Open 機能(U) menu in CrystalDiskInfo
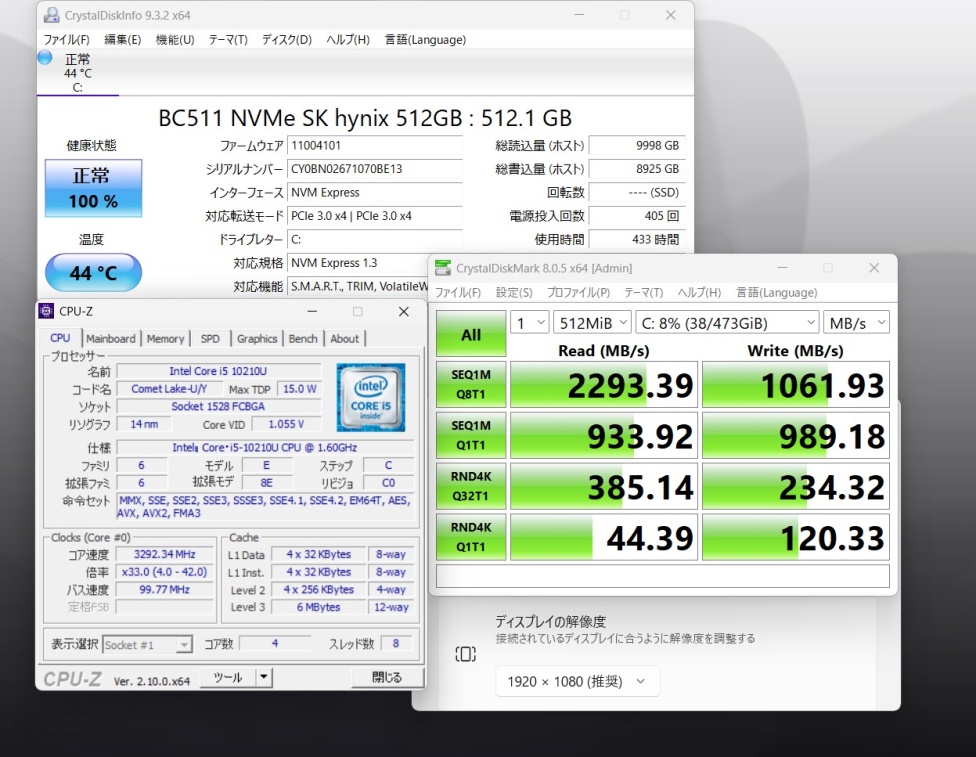976x757 pixels. pos(175,40)
